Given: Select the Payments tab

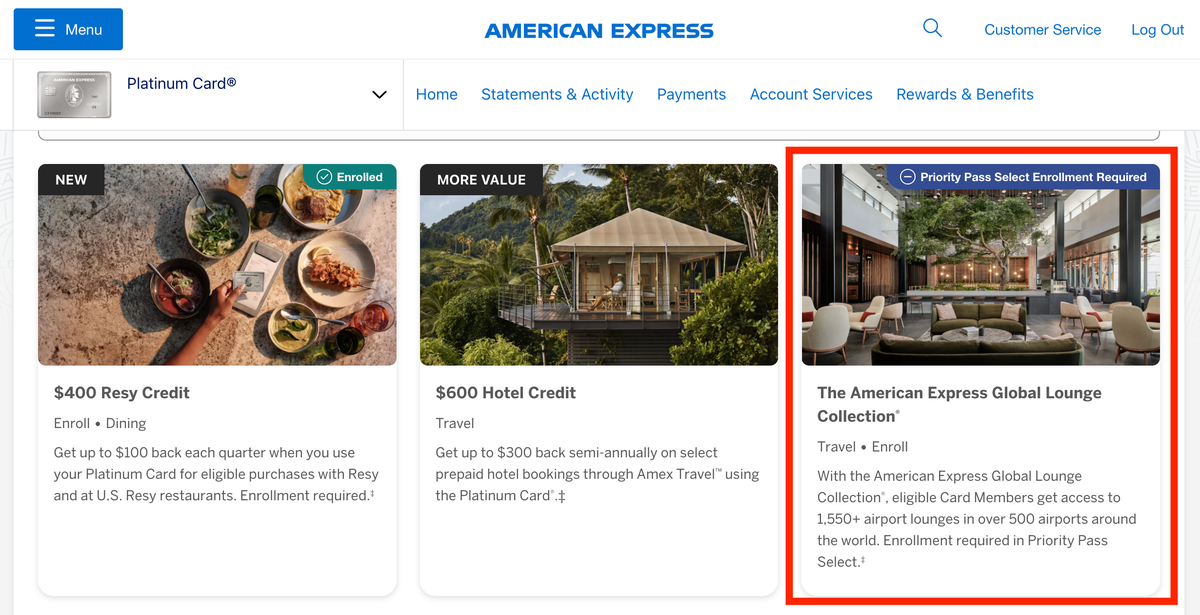Looking at the screenshot, I should click(691, 94).
